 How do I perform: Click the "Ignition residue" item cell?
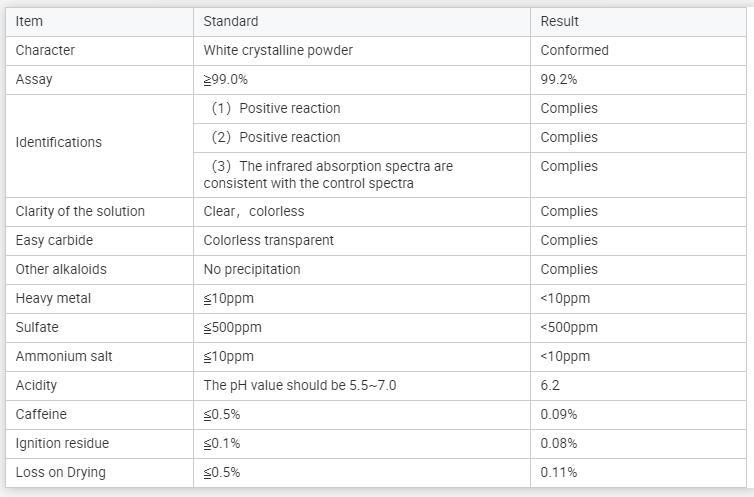[x=62, y=443]
